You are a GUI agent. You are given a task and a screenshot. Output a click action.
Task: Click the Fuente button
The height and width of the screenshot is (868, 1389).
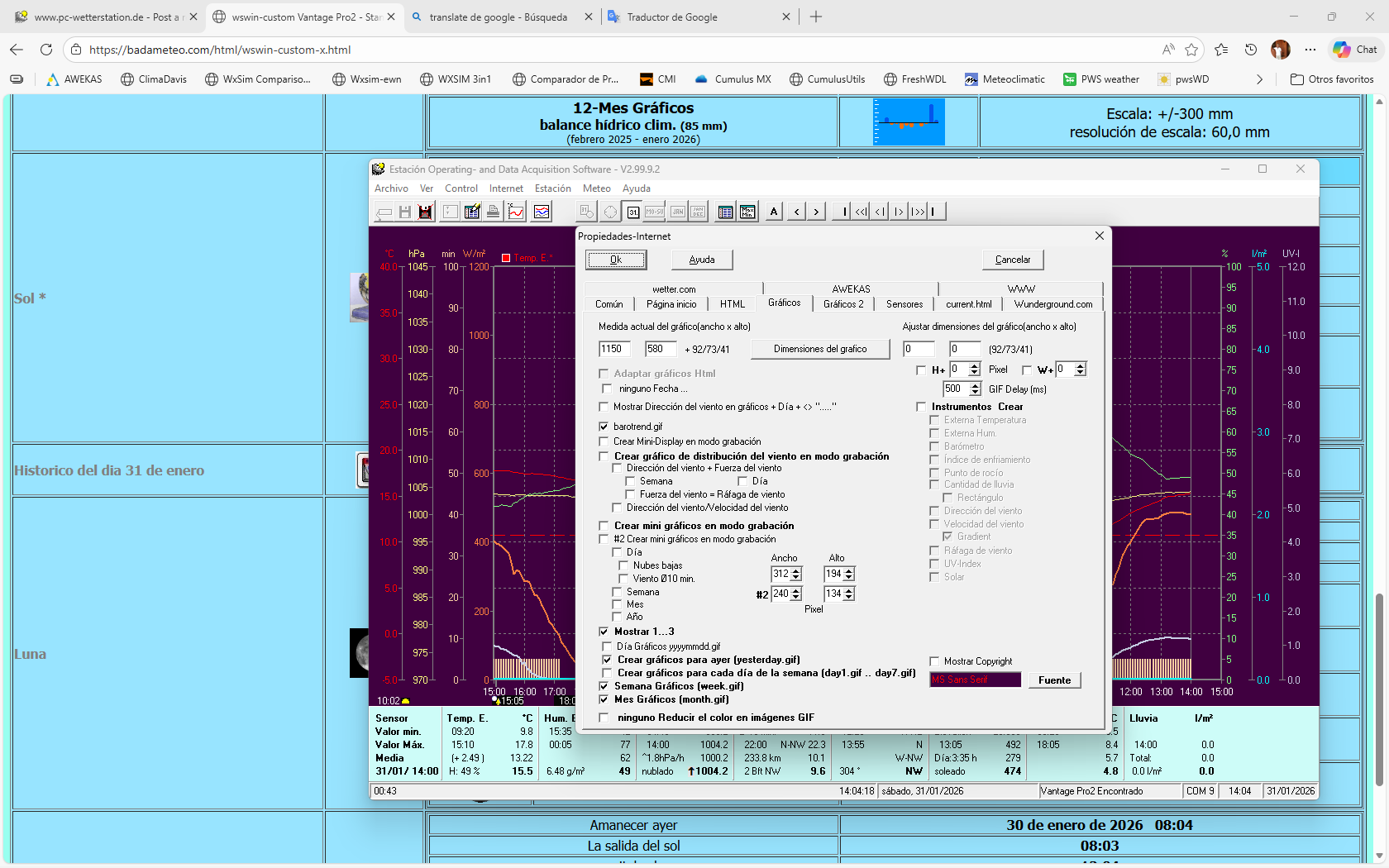[1054, 680]
